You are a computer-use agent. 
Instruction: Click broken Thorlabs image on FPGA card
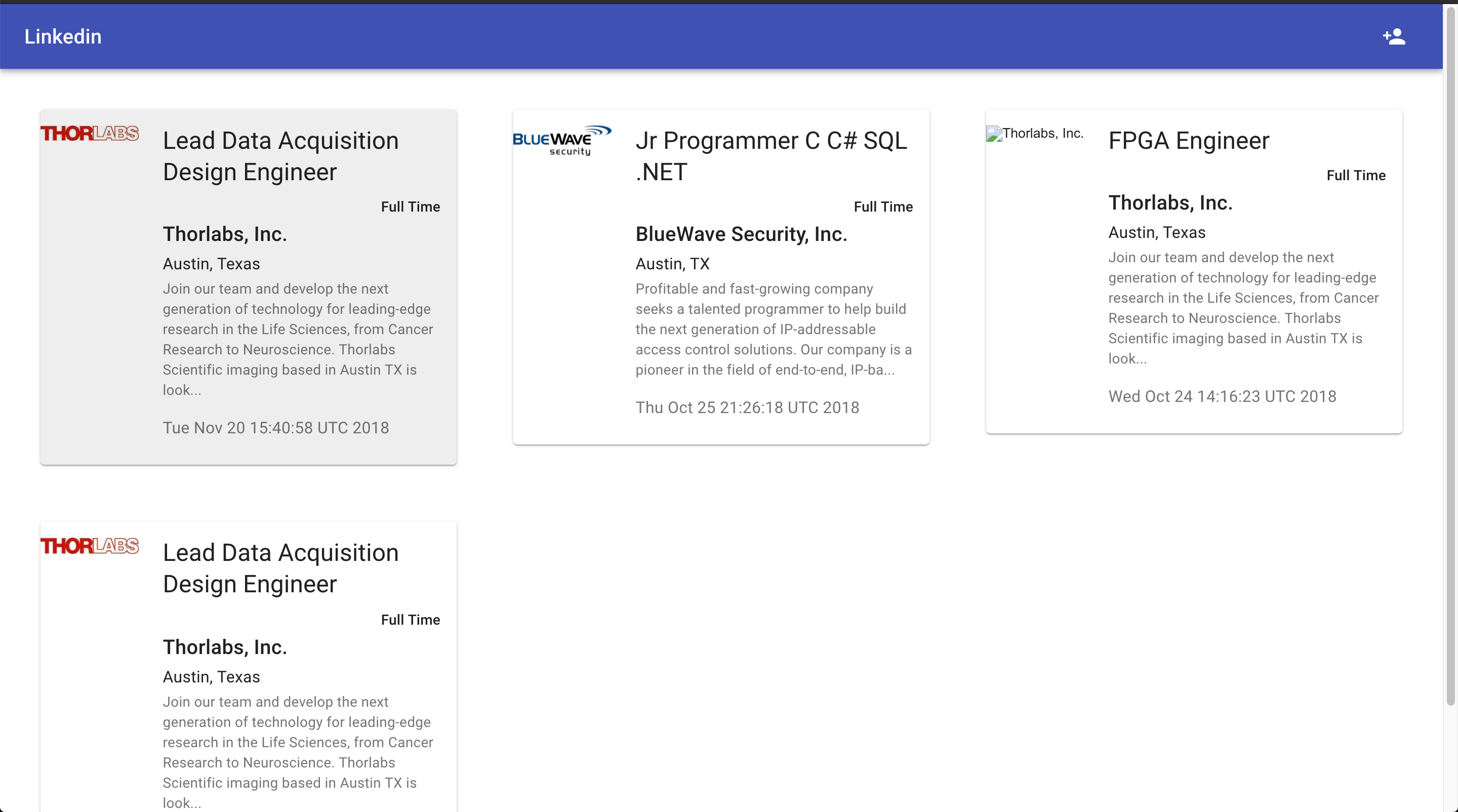pos(1035,134)
